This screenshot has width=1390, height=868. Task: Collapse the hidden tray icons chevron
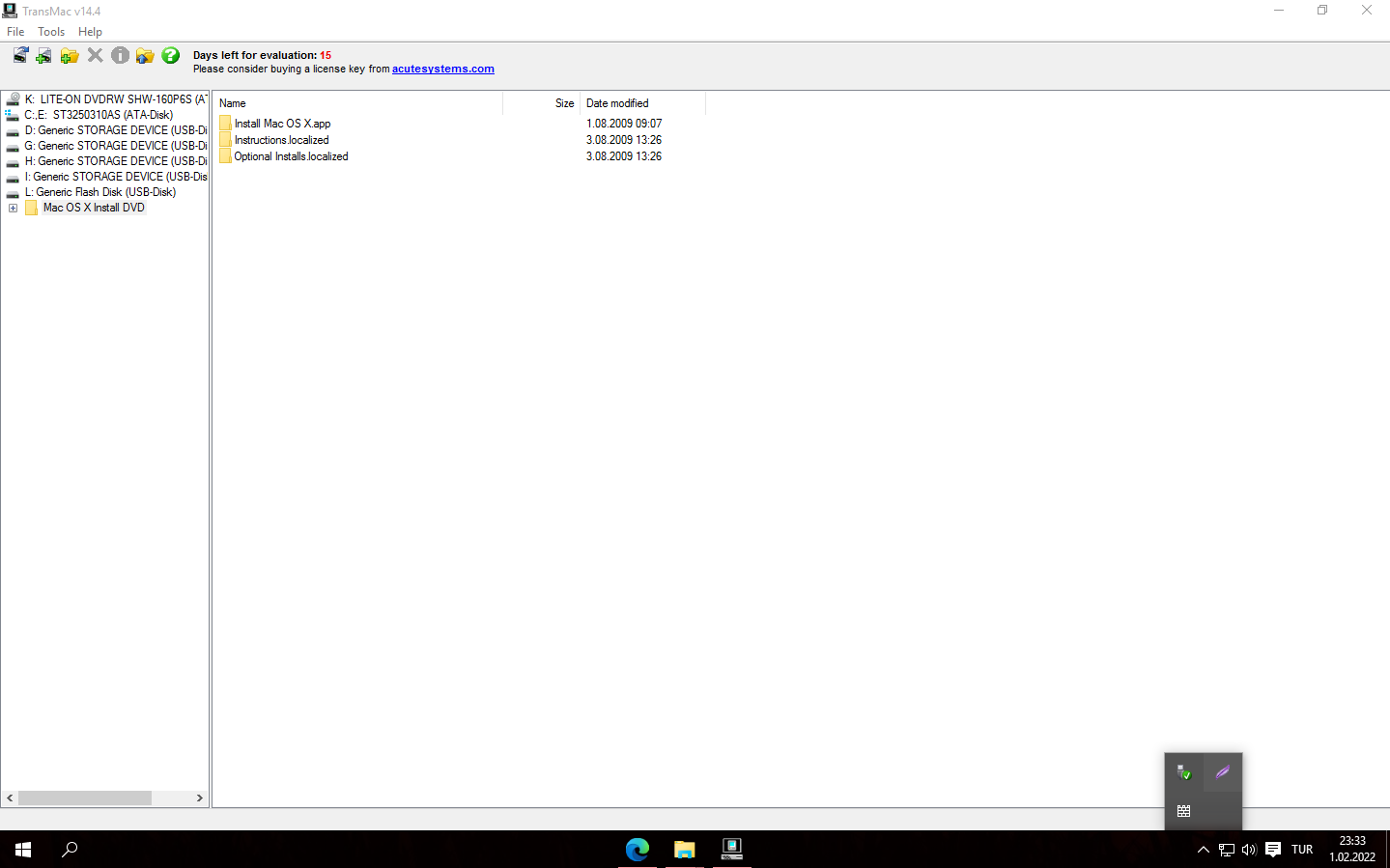(x=1204, y=850)
